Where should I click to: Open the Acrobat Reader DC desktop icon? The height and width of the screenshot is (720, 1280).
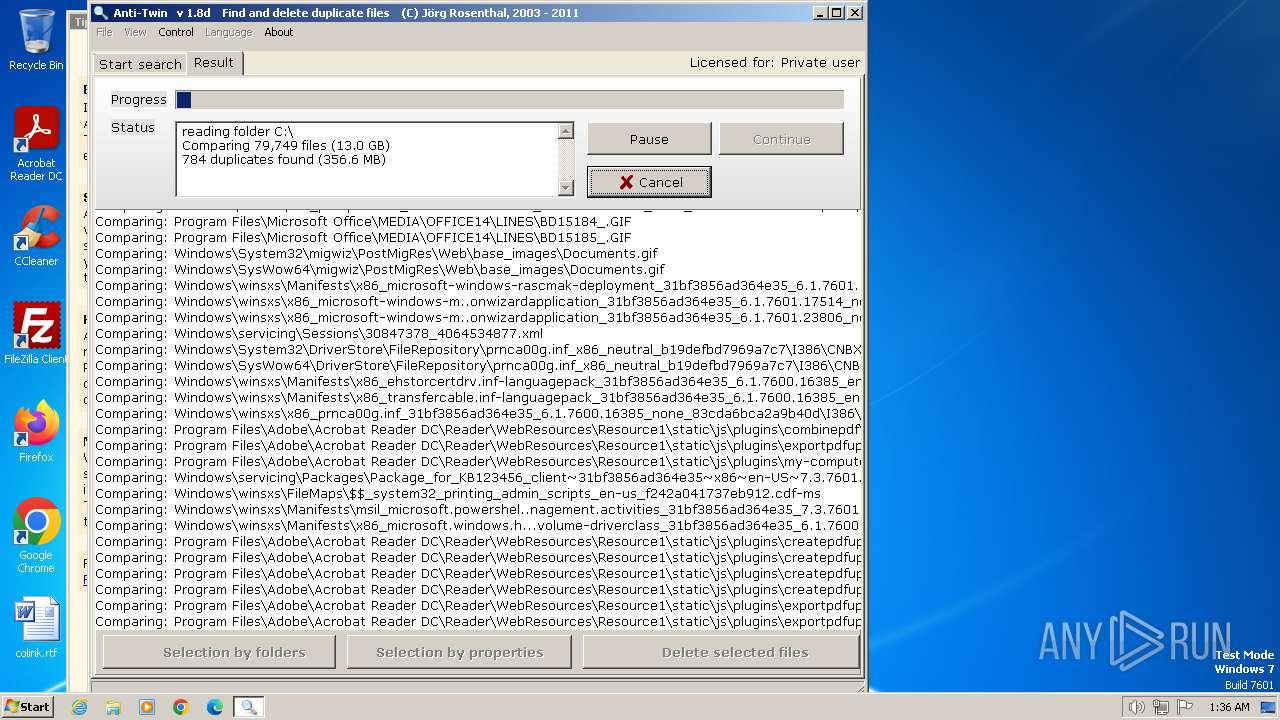(36, 143)
